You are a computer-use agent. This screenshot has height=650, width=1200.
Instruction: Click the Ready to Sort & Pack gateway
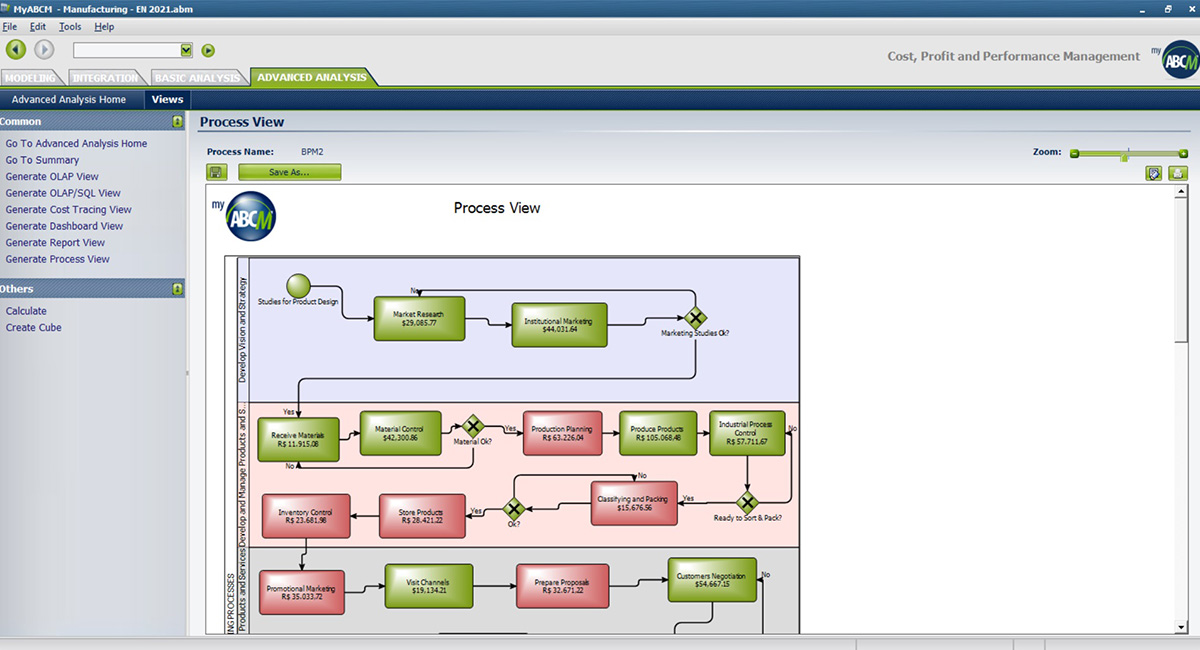coord(747,502)
